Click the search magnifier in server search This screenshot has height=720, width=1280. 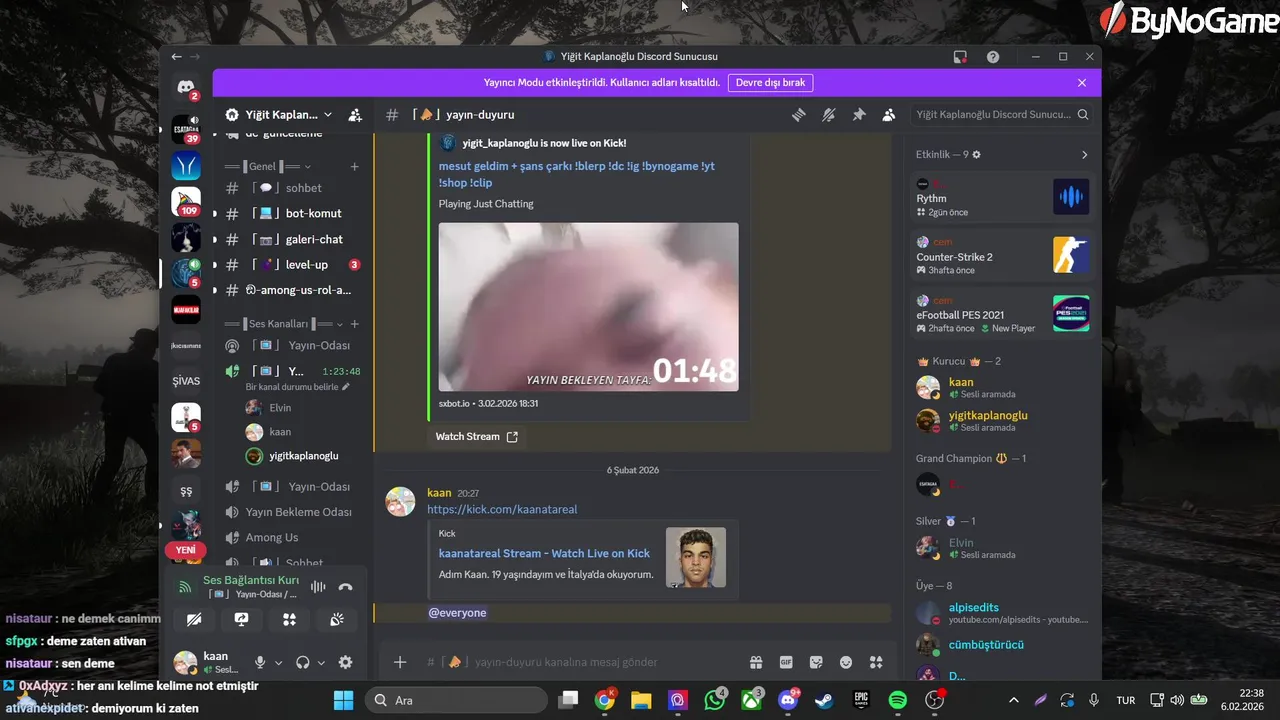(x=1082, y=115)
